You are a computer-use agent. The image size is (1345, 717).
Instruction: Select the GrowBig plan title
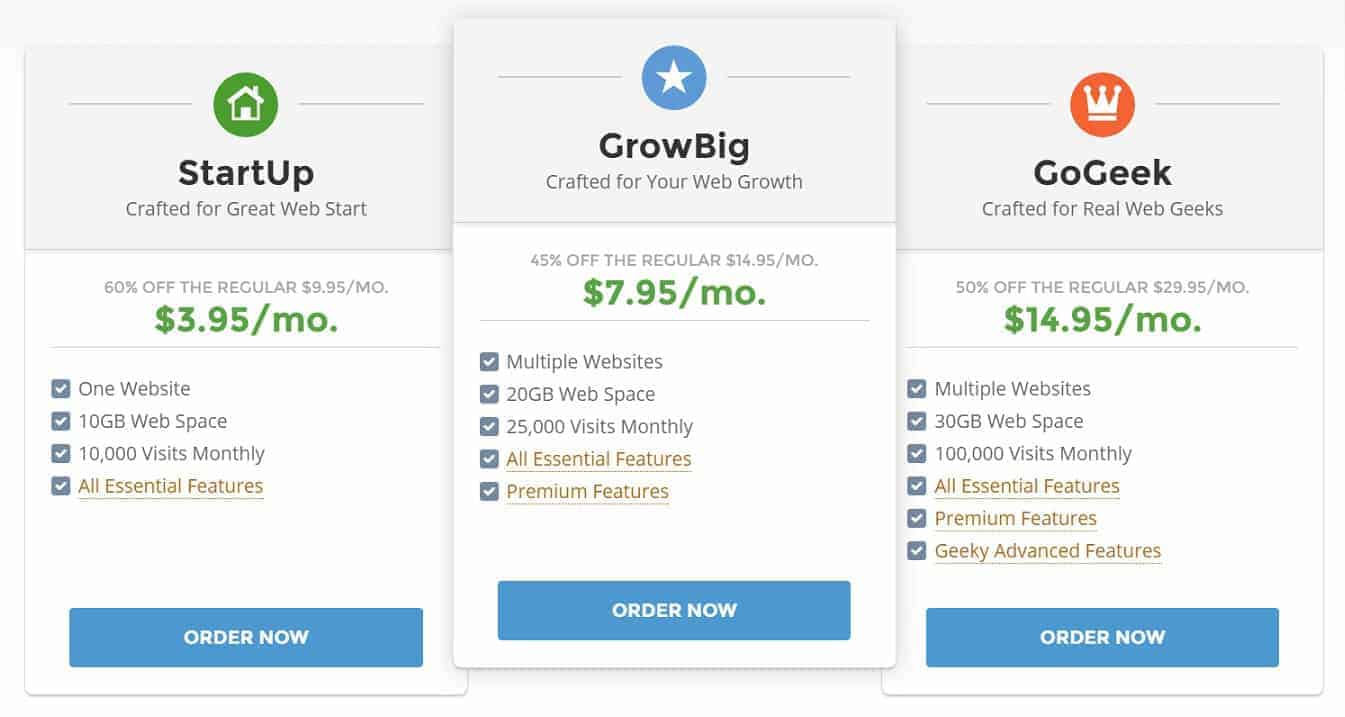pyautogui.click(x=674, y=147)
